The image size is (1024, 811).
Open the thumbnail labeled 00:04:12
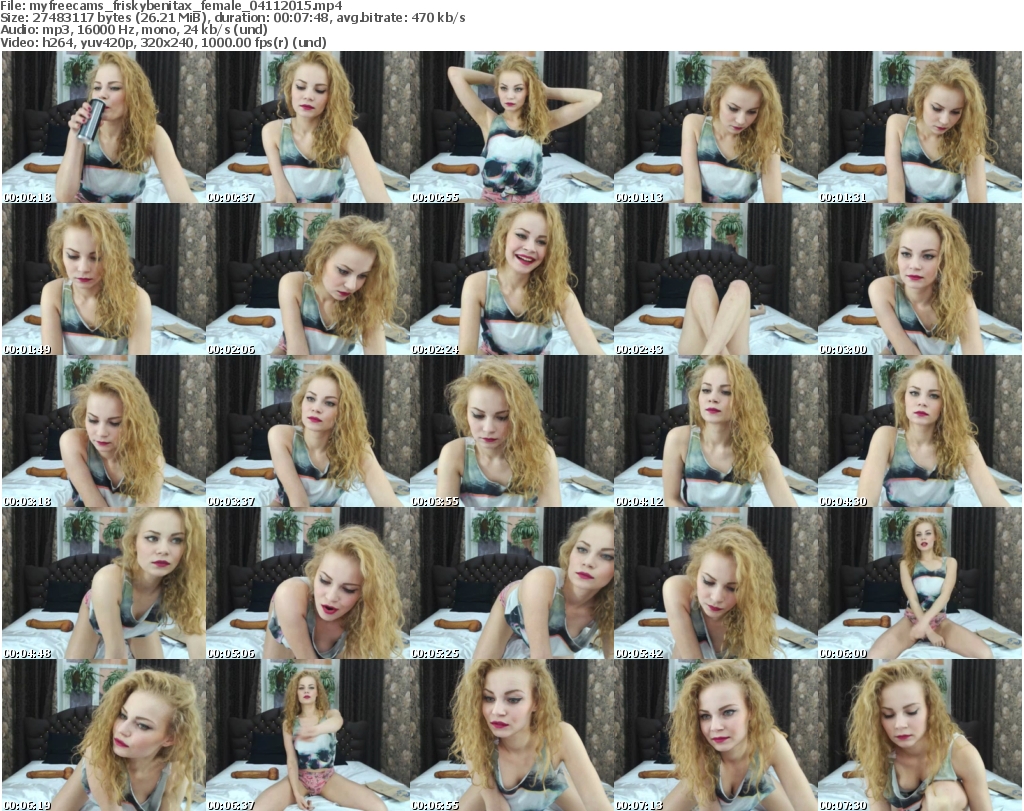click(x=716, y=431)
